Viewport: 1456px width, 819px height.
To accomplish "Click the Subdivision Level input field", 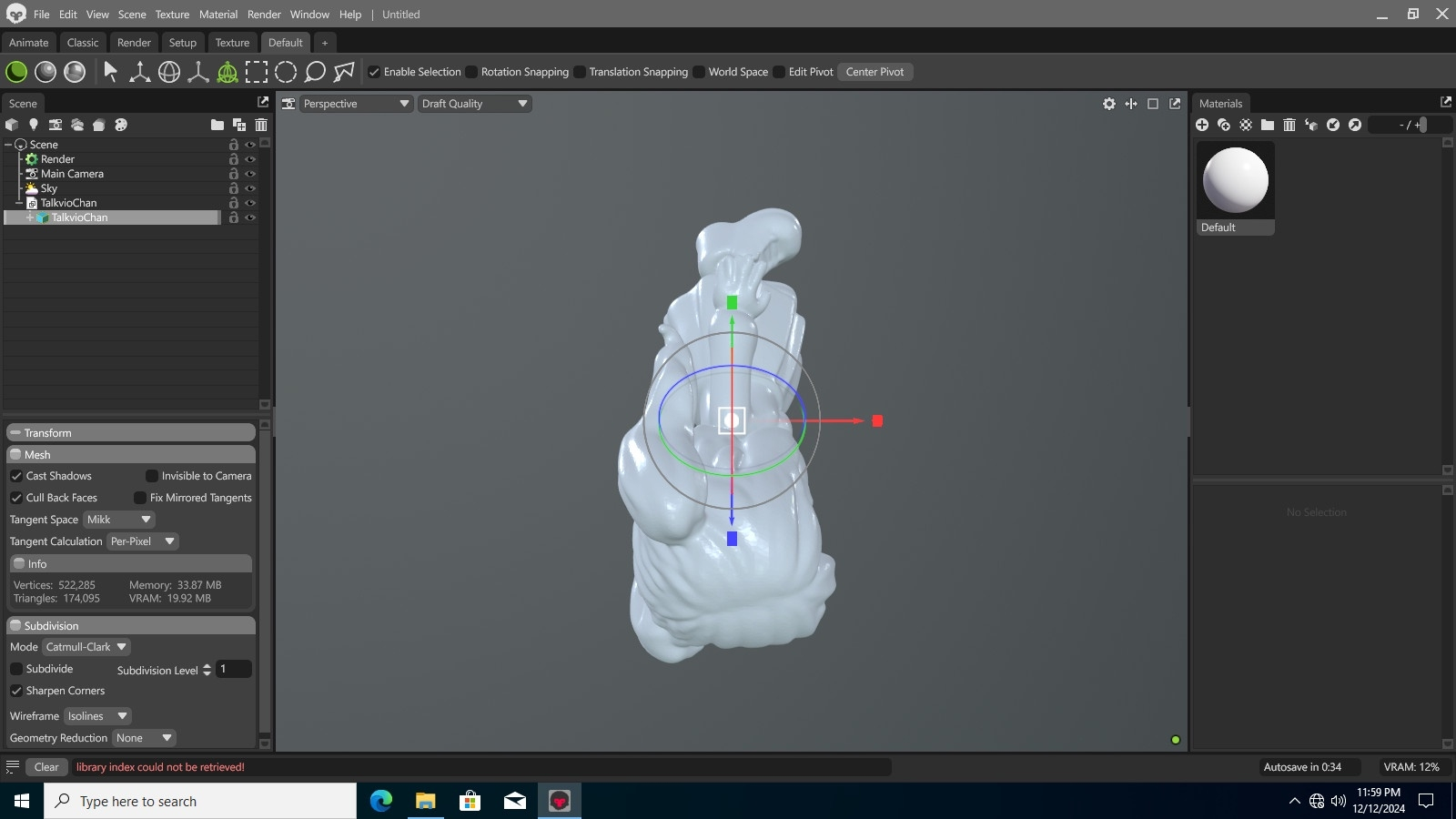I will click(x=233, y=669).
